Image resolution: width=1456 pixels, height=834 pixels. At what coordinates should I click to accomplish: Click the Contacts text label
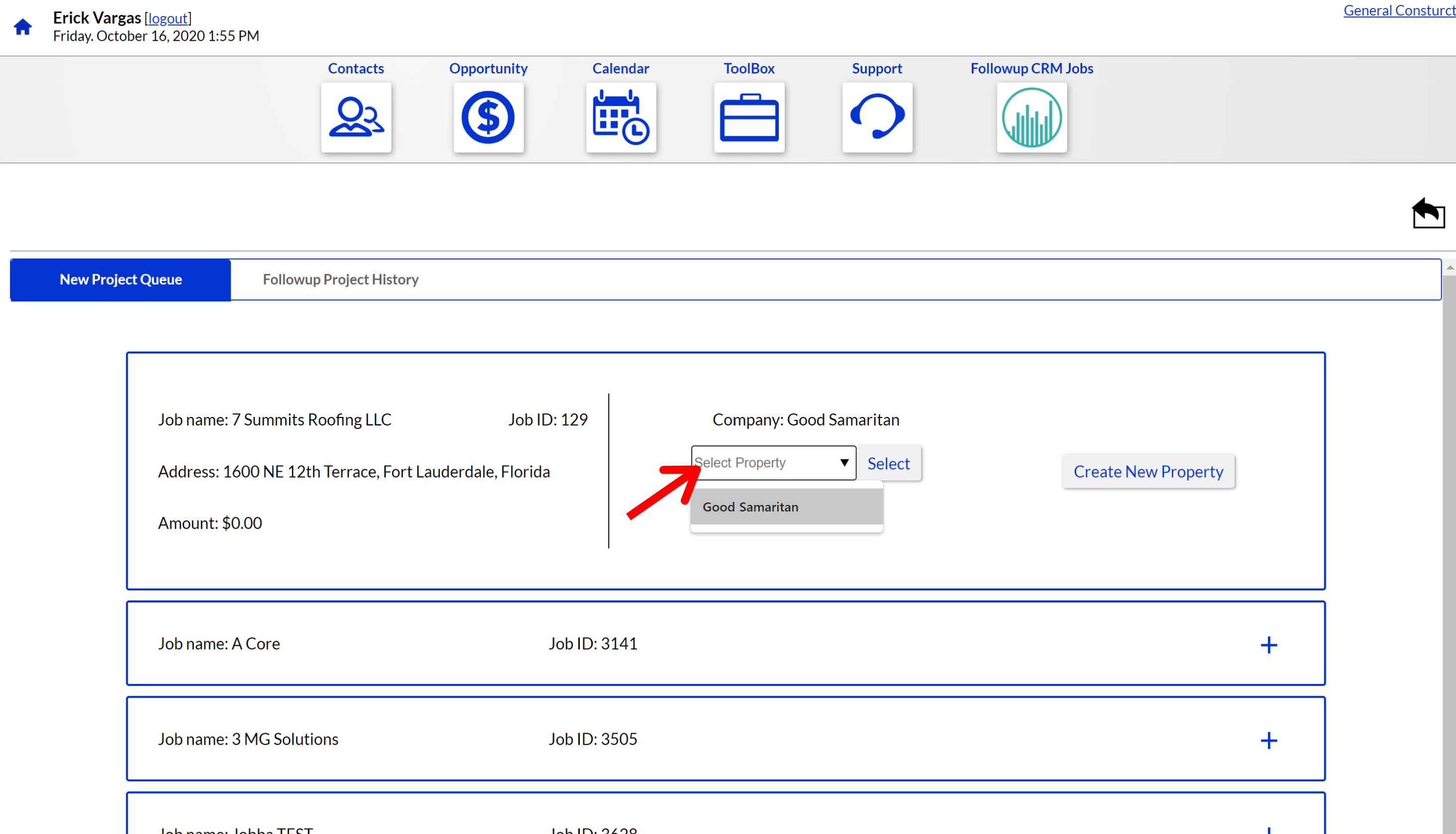tap(356, 68)
